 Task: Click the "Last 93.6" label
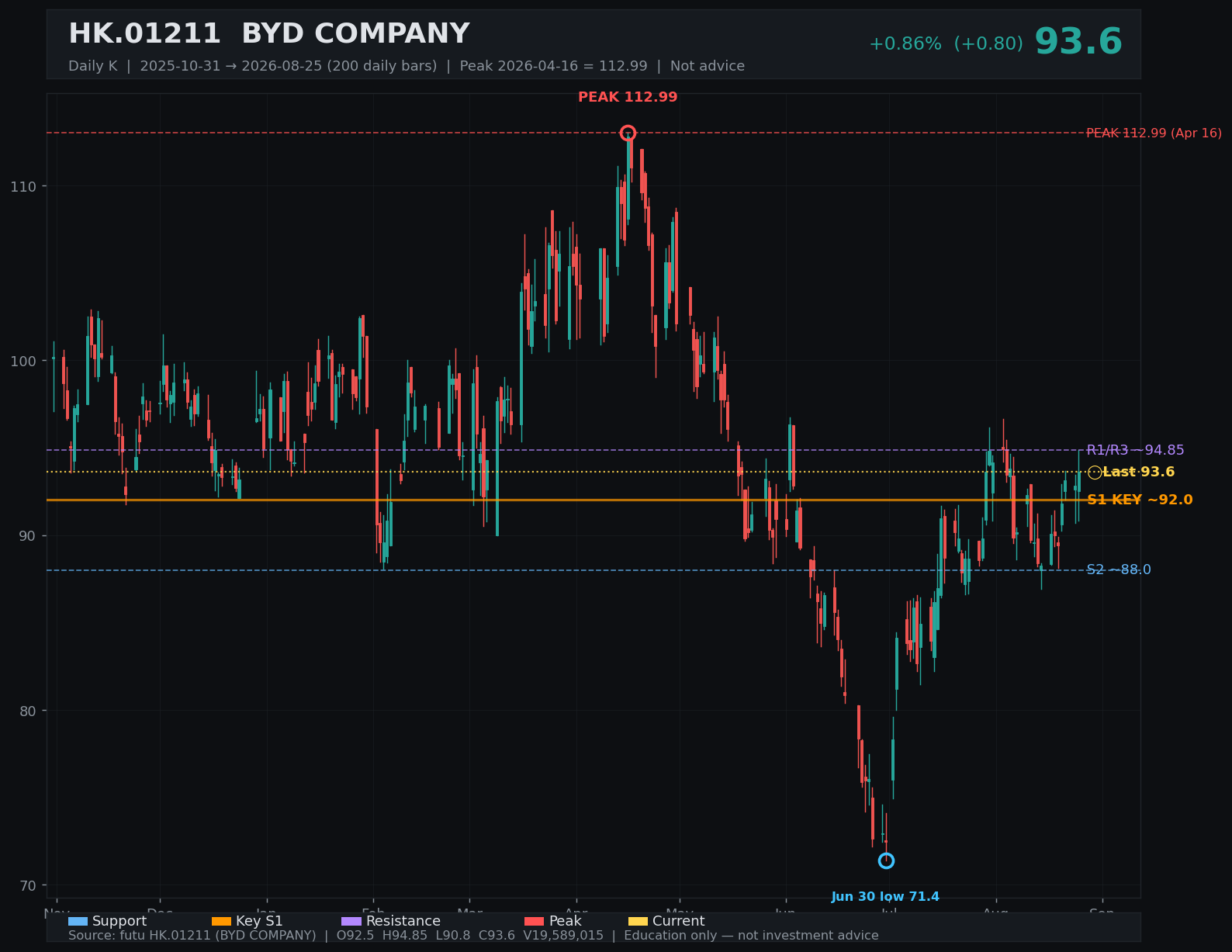point(1138,472)
